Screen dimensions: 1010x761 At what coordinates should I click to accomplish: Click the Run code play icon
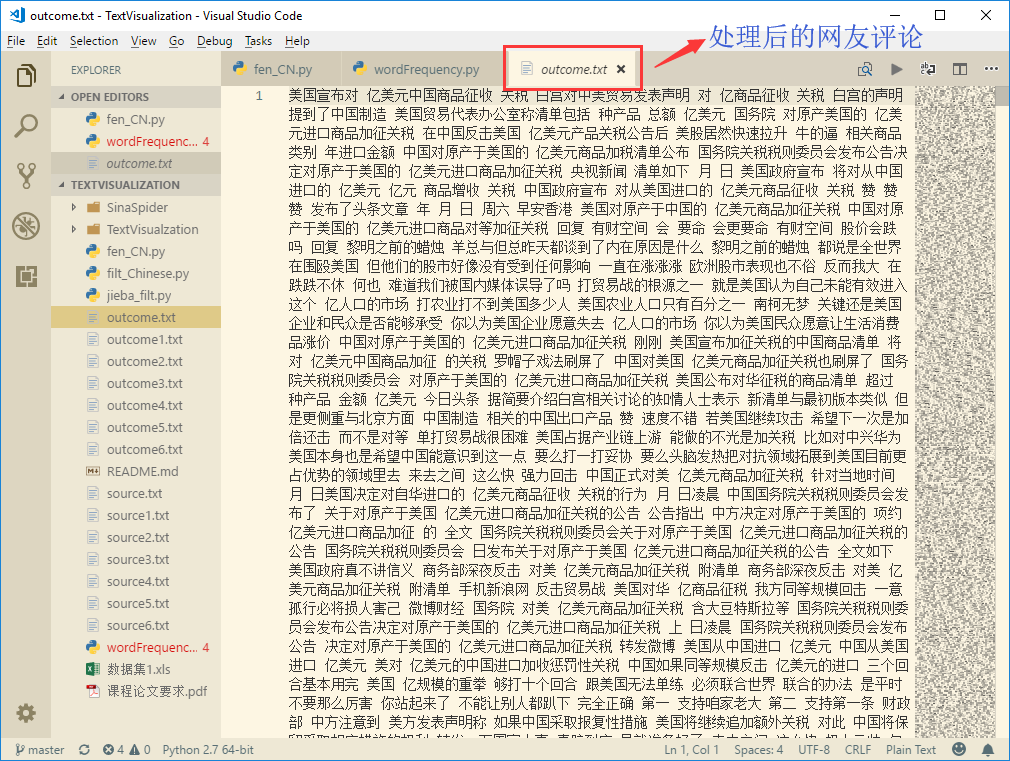896,69
